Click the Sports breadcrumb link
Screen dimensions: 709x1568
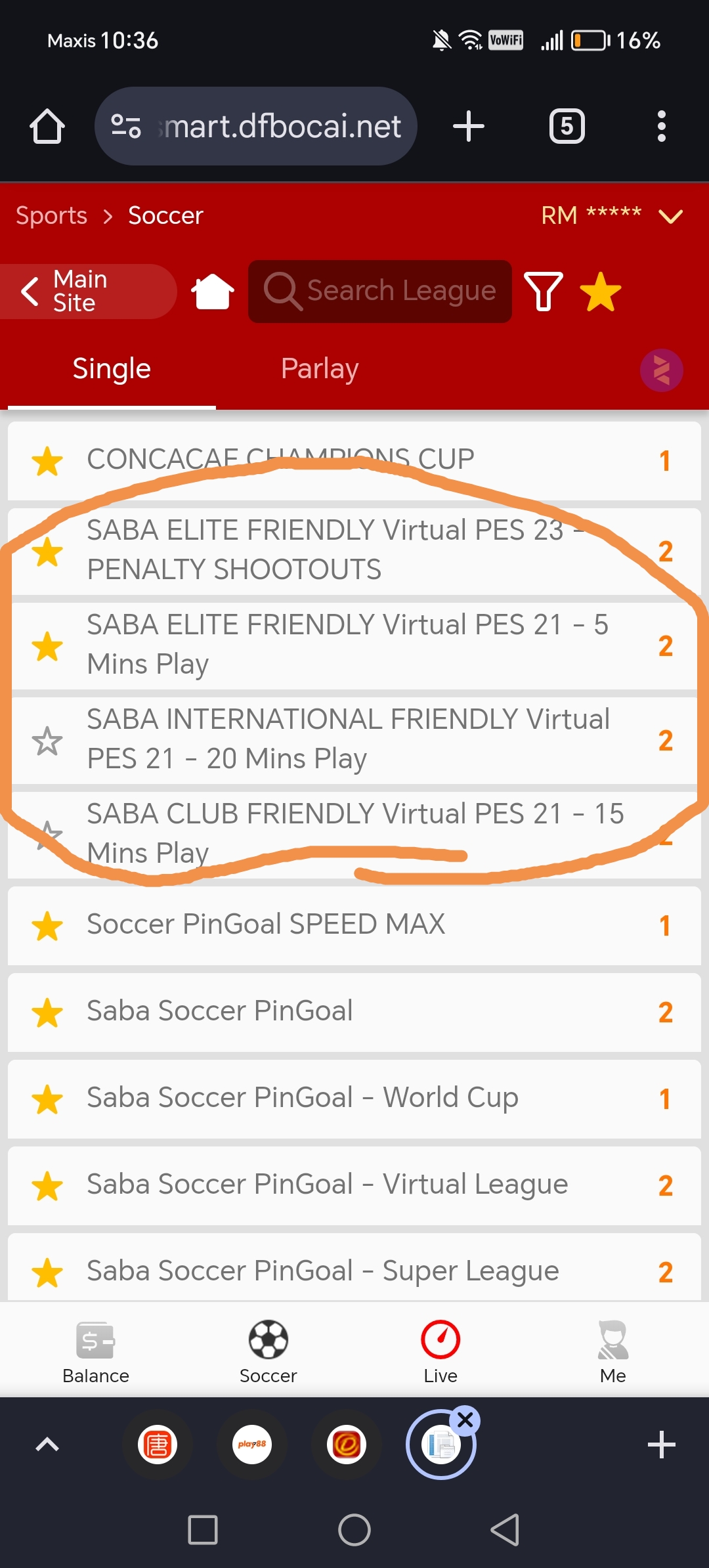click(x=51, y=216)
